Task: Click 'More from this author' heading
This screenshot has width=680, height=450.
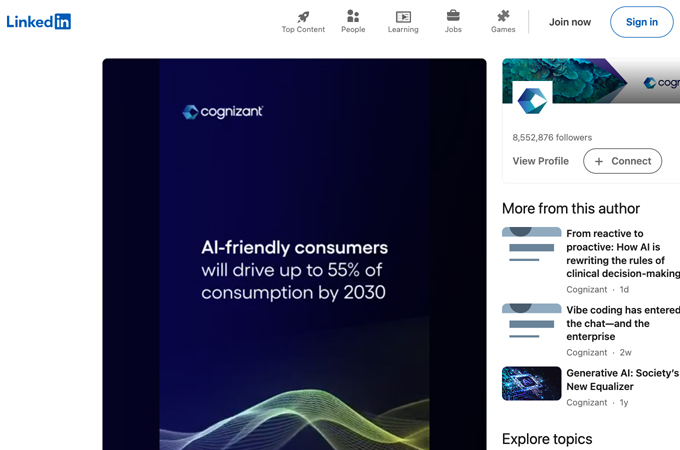Action: pyautogui.click(x=571, y=209)
